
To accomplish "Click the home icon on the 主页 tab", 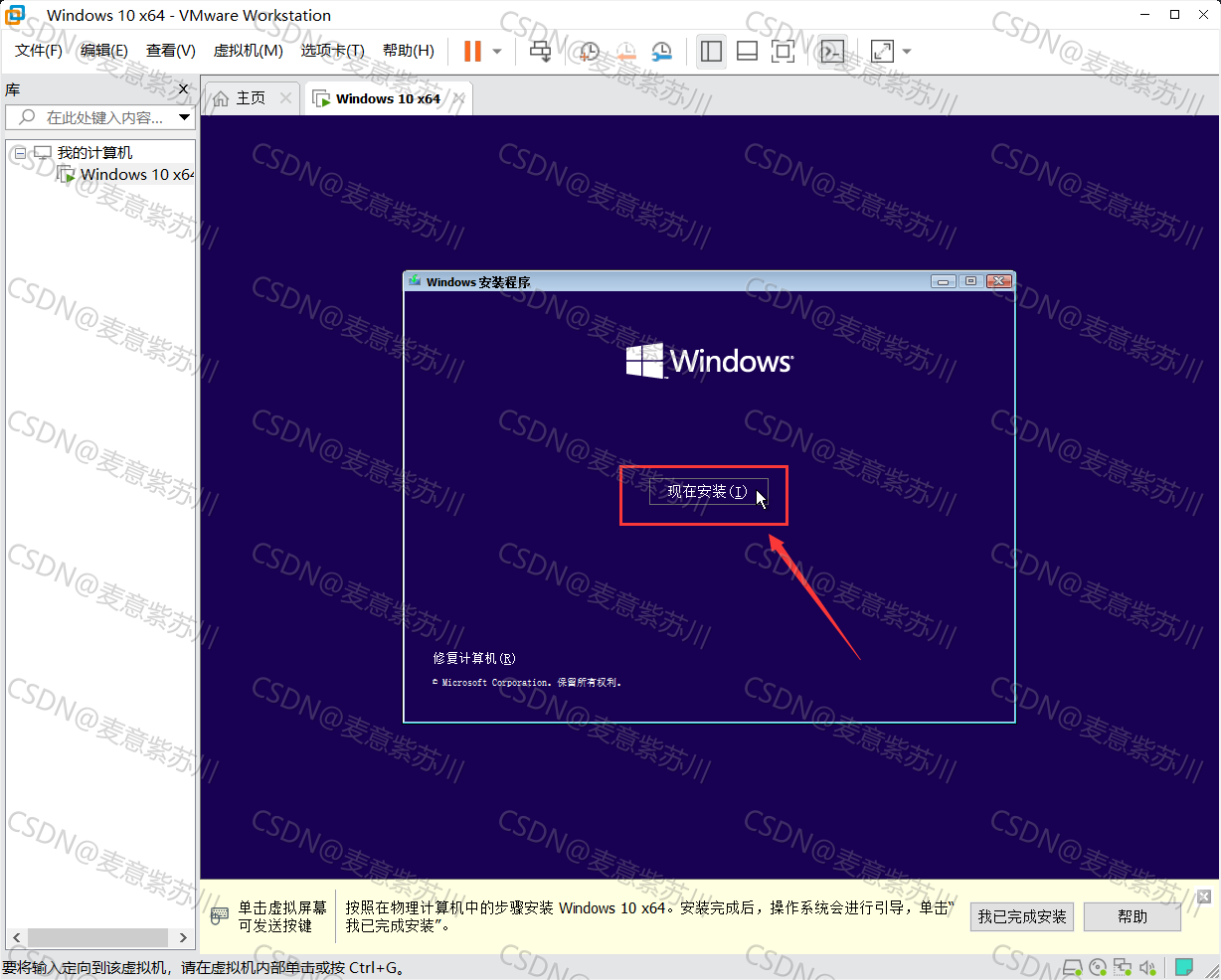I will (x=221, y=98).
